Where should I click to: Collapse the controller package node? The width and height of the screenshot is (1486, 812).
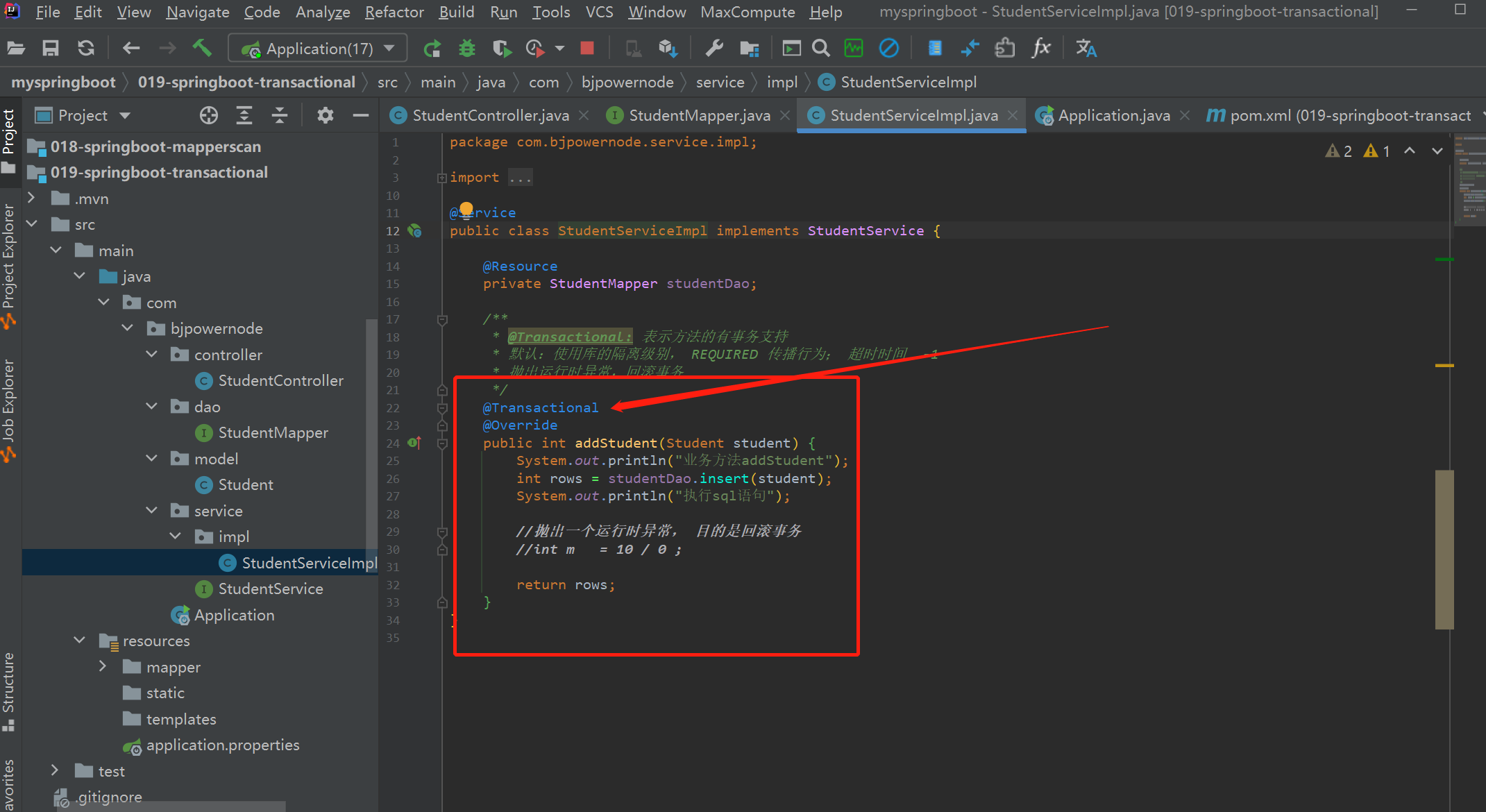pos(152,355)
